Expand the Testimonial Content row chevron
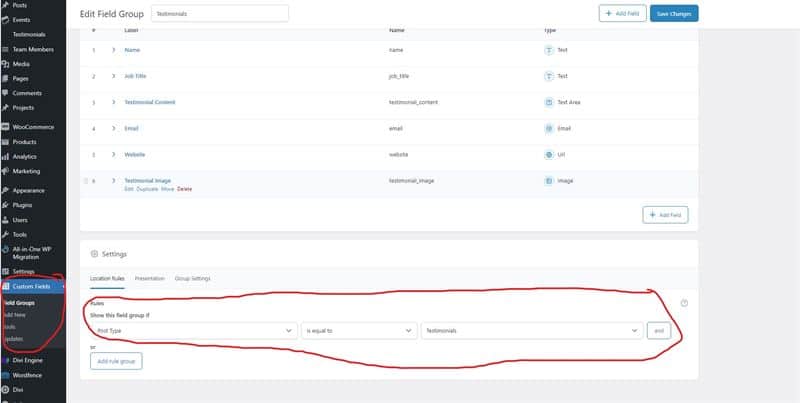Image resolution: width=800 pixels, height=403 pixels. pyautogui.click(x=113, y=102)
